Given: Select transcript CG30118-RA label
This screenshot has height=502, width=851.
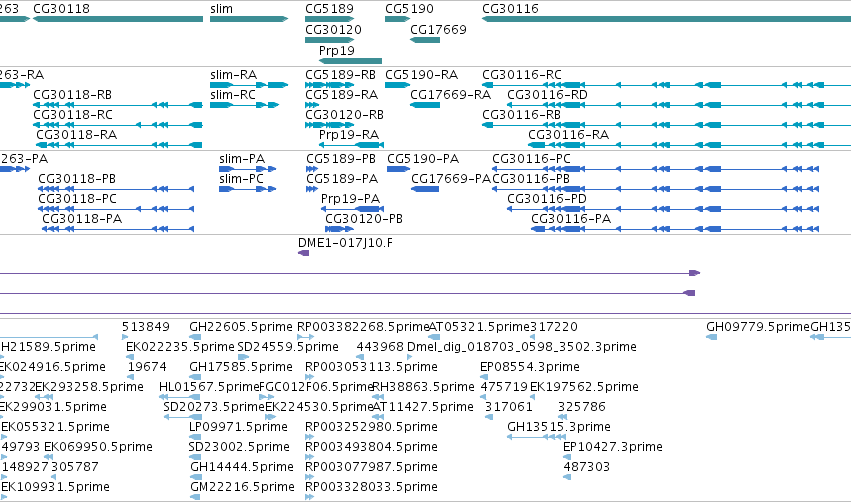Looking at the screenshot, I should pos(77,134).
